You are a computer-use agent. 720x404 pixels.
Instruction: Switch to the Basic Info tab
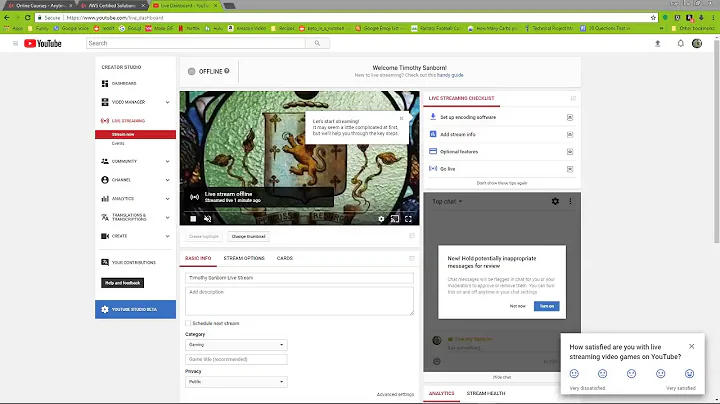[x=198, y=258]
